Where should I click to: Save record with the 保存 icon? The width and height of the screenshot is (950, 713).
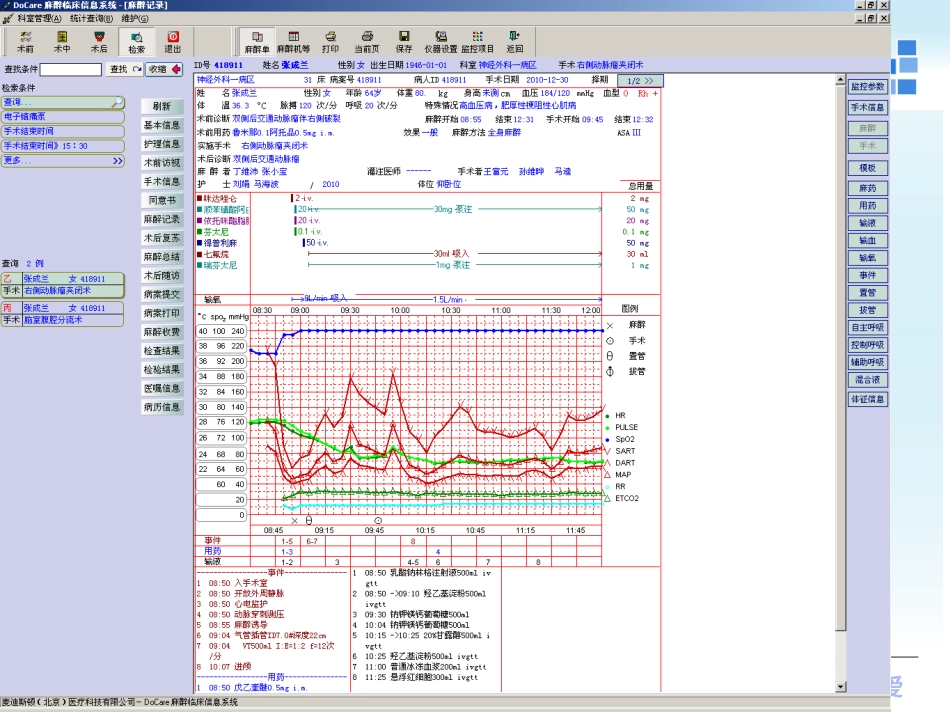click(x=404, y=41)
